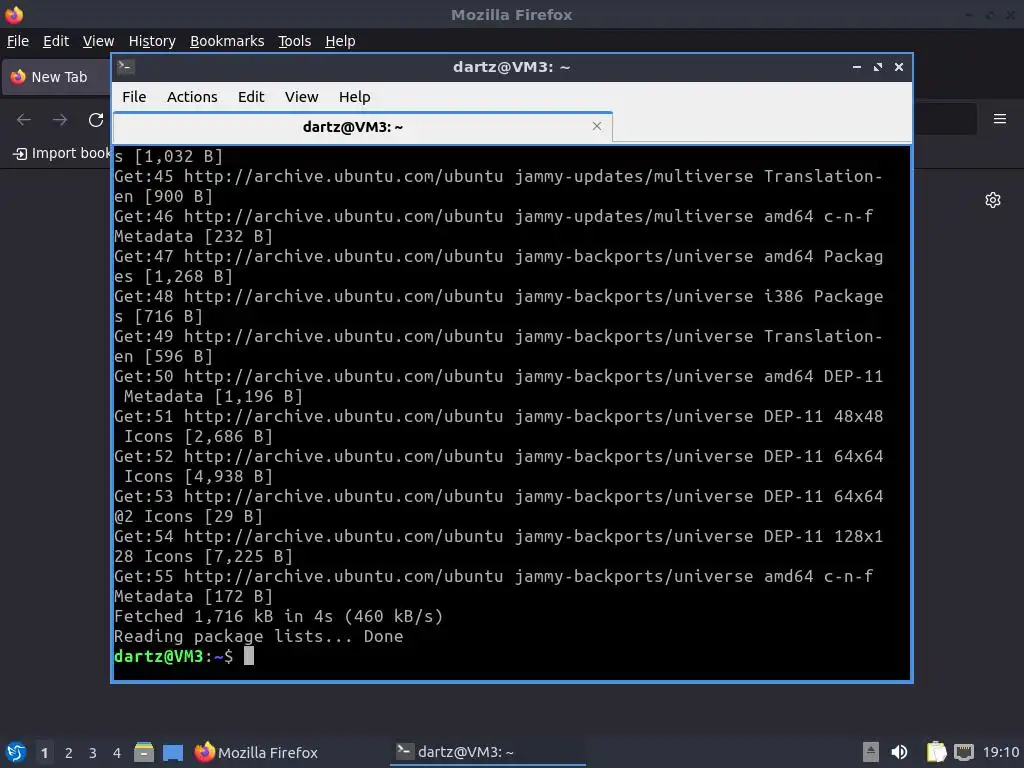Reload the page in Firefox
Screen dimensions: 1024x768
[96, 120]
